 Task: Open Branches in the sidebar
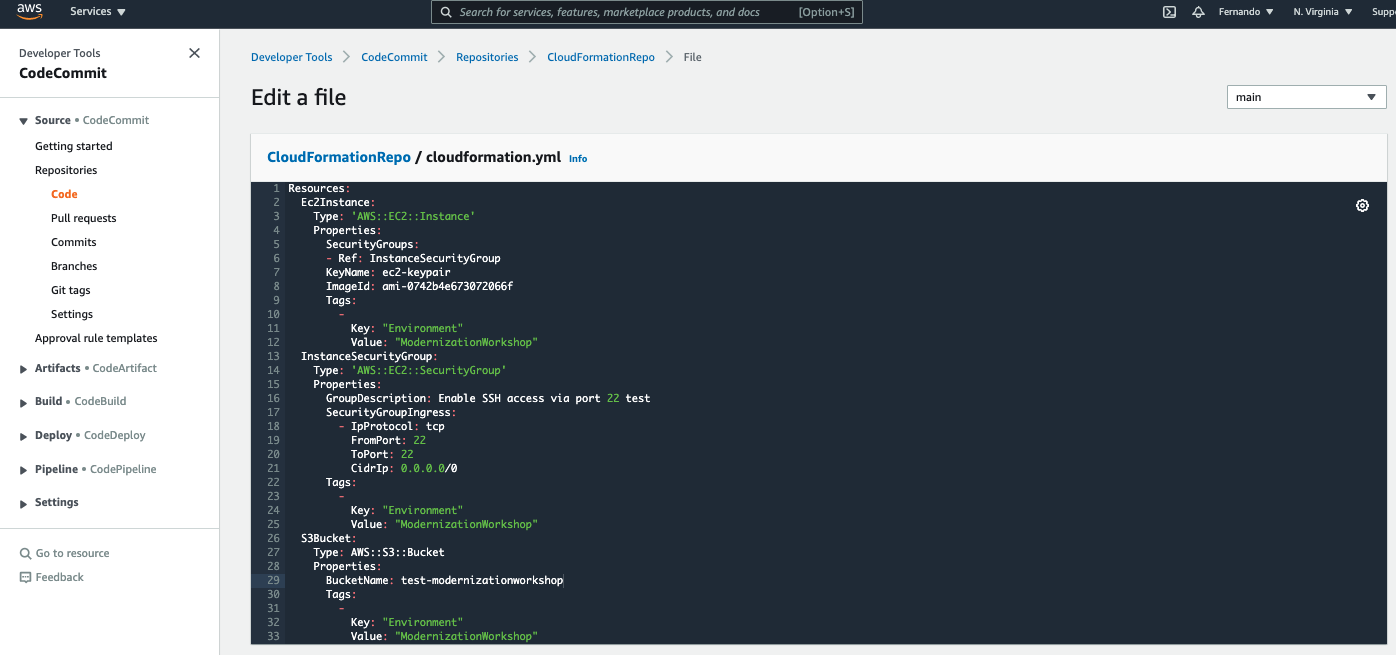coord(74,266)
